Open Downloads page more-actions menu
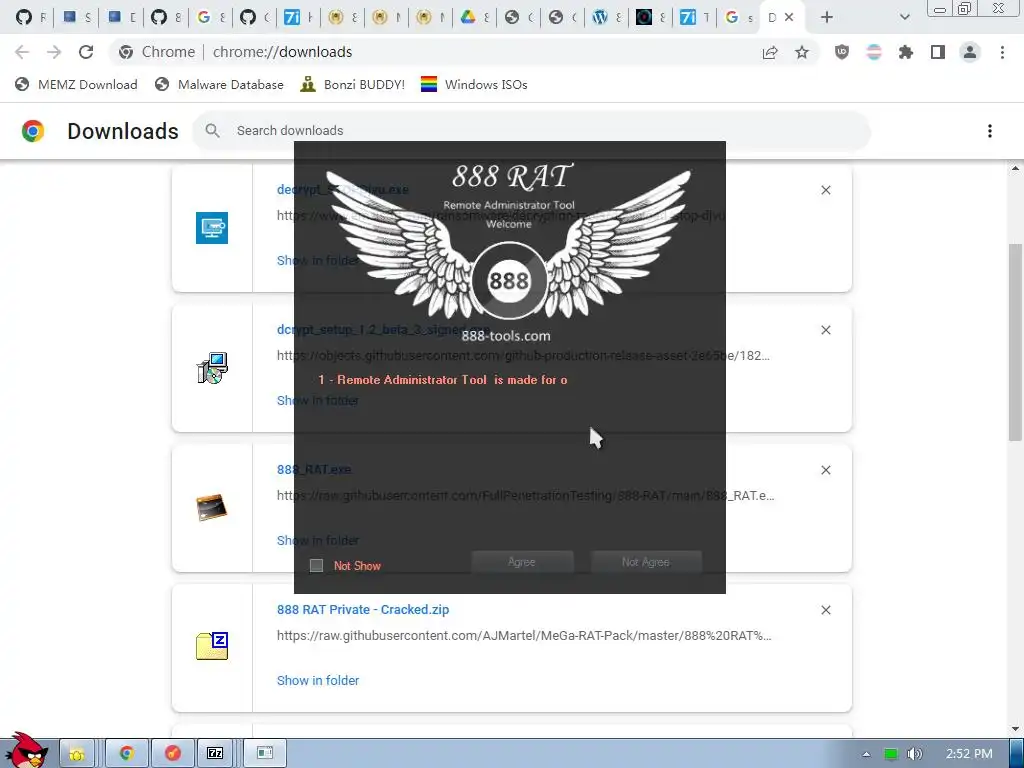The image size is (1024, 768). point(990,131)
